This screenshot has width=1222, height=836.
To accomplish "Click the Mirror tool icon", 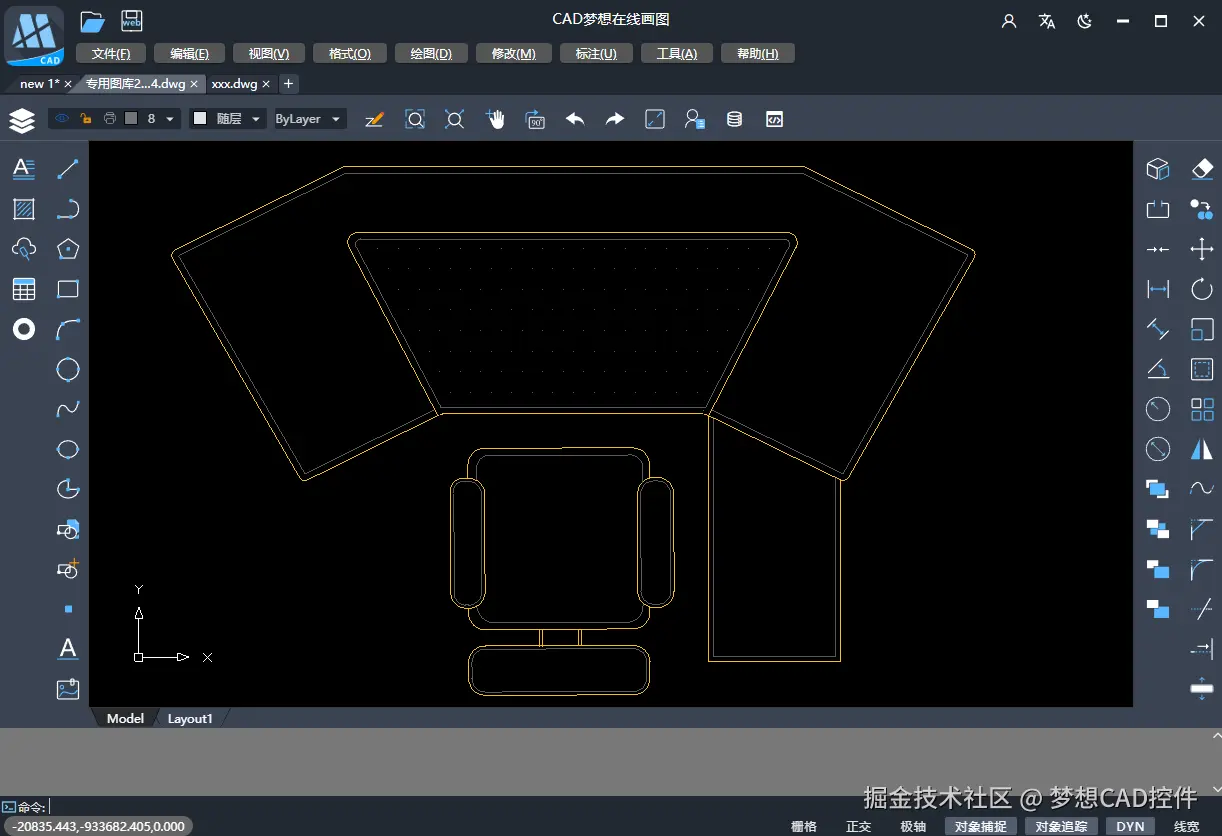I will pyautogui.click(x=1202, y=449).
